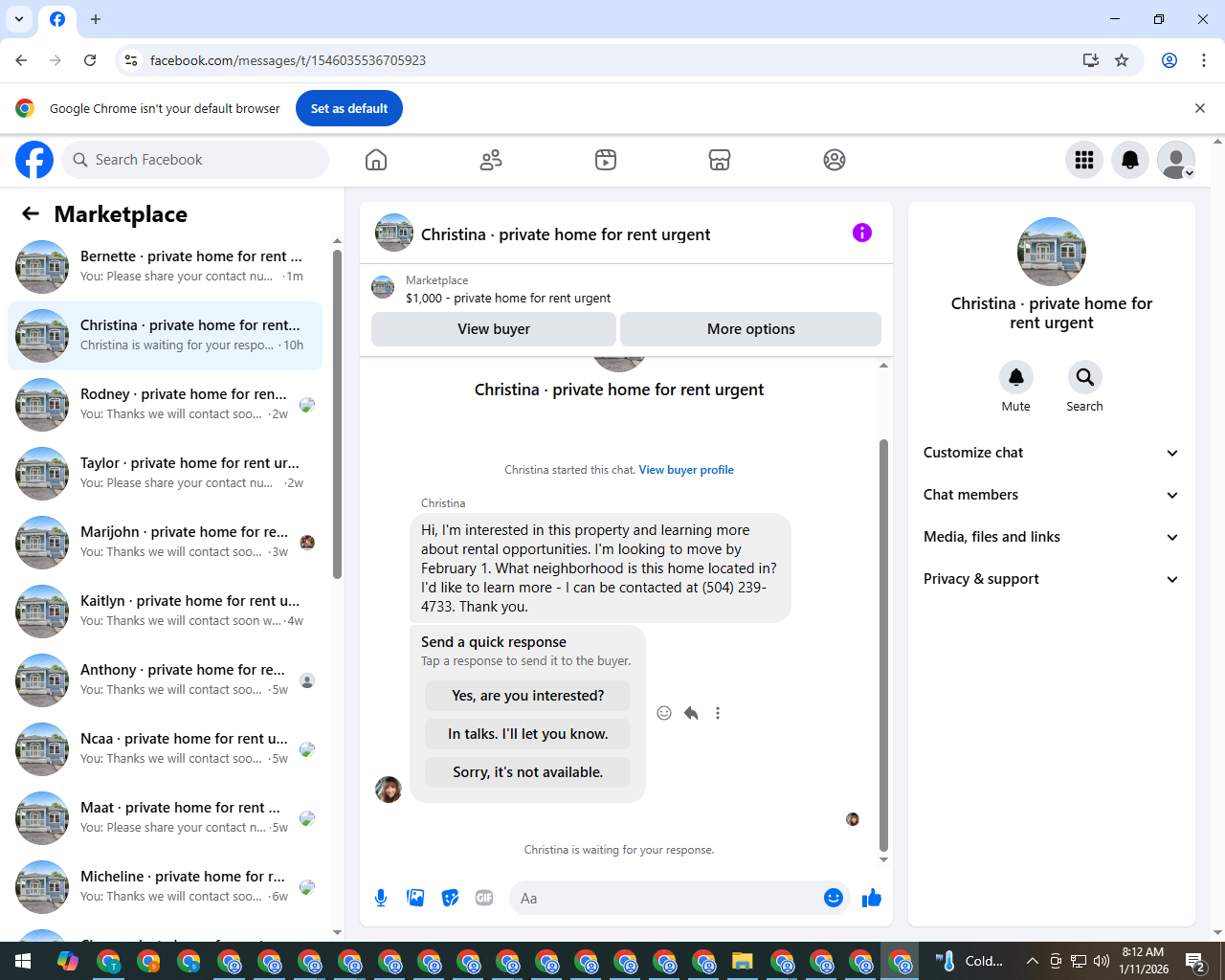Expand Privacy & support section
1225x980 pixels.
(x=1051, y=579)
